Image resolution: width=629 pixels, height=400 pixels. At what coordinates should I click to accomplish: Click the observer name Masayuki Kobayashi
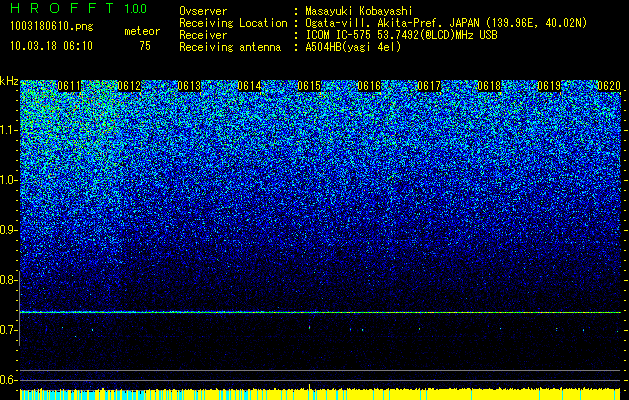(x=359, y=11)
